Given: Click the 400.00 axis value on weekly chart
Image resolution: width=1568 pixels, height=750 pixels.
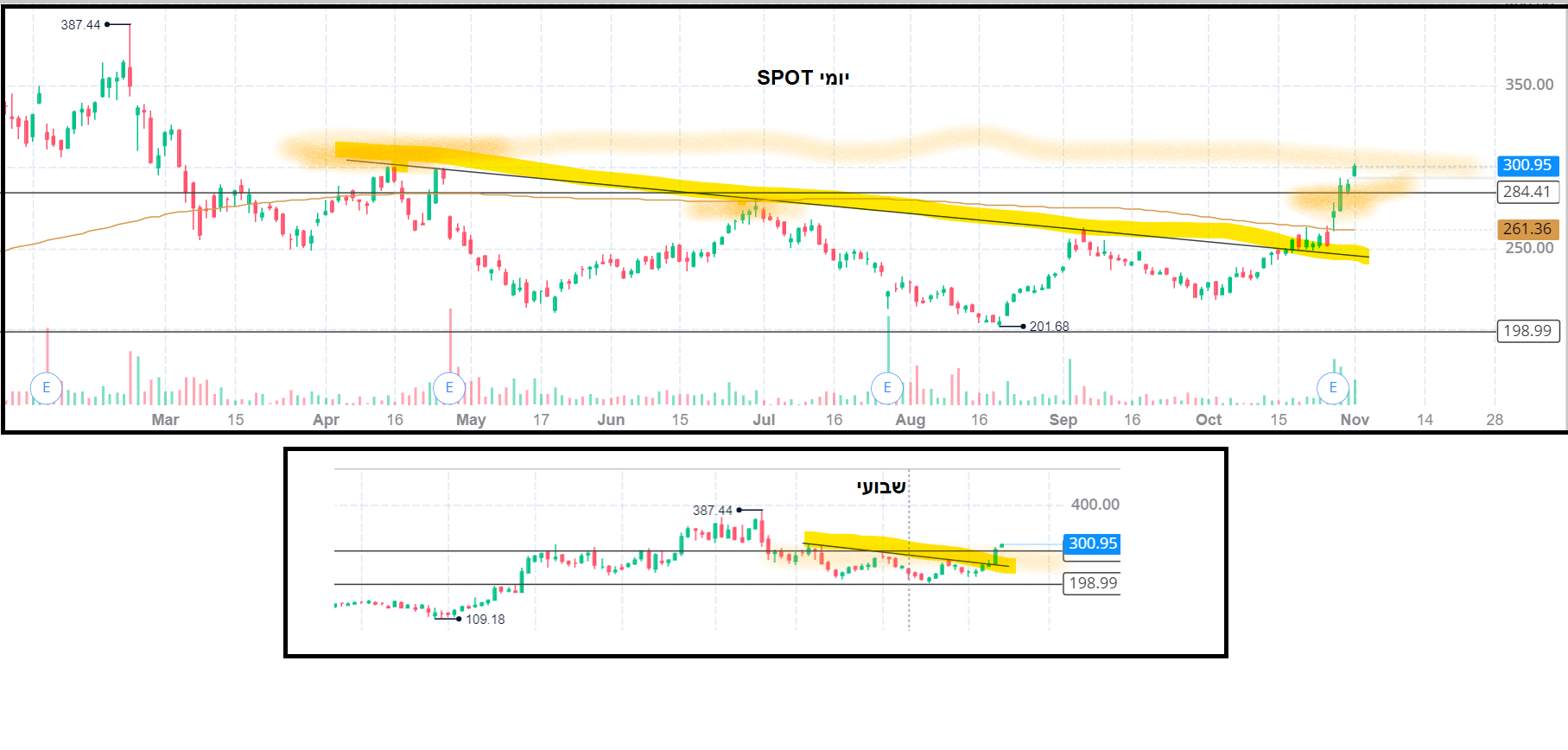Looking at the screenshot, I should (x=1095, y=505).
